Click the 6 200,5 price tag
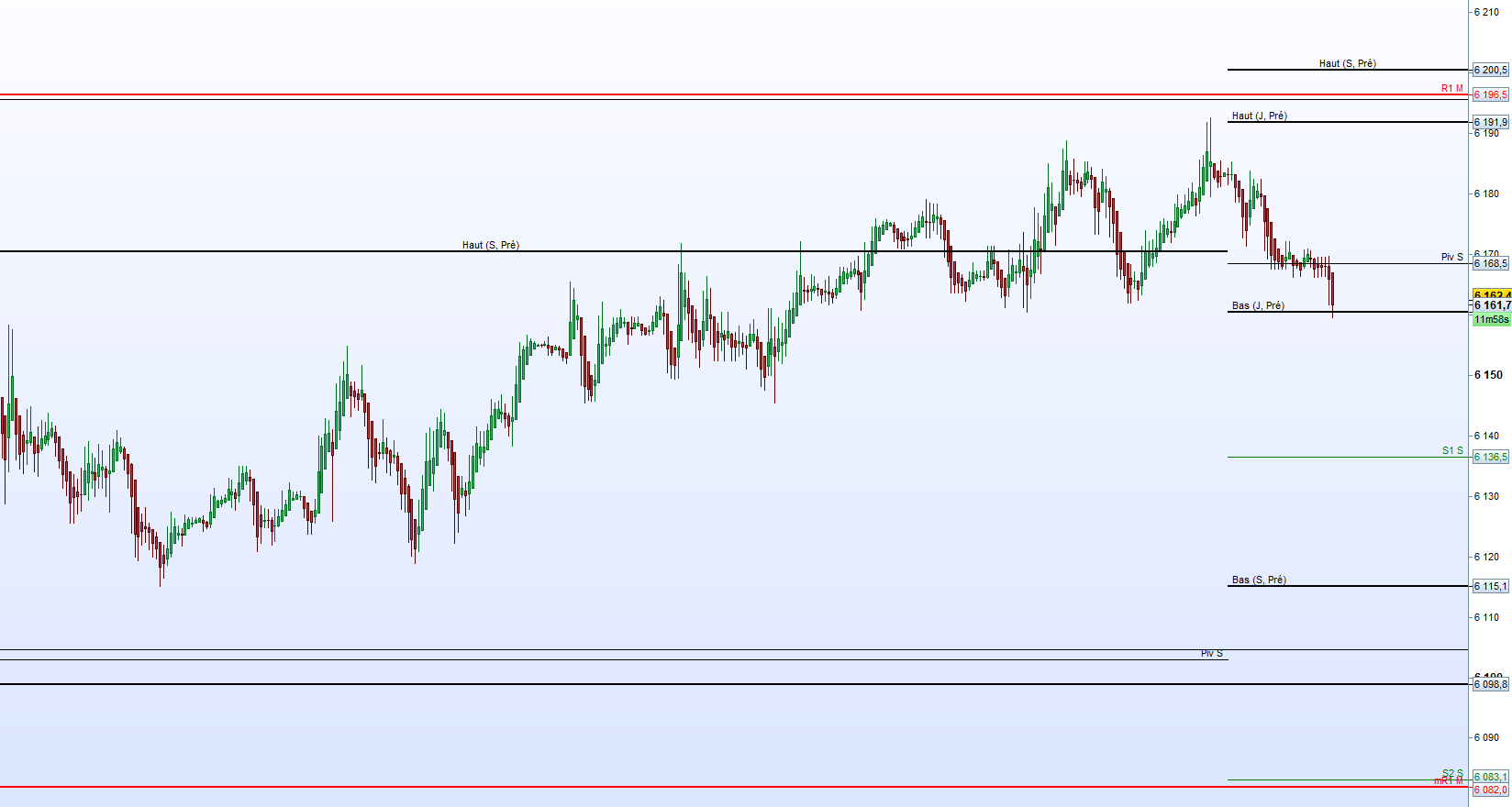 1490,70
